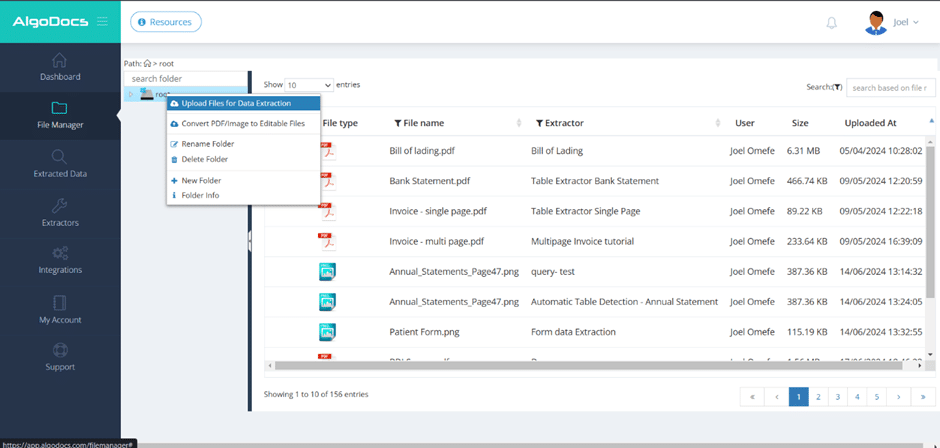
Task: Sort table by File name column
Action: (x=423, y=123)
